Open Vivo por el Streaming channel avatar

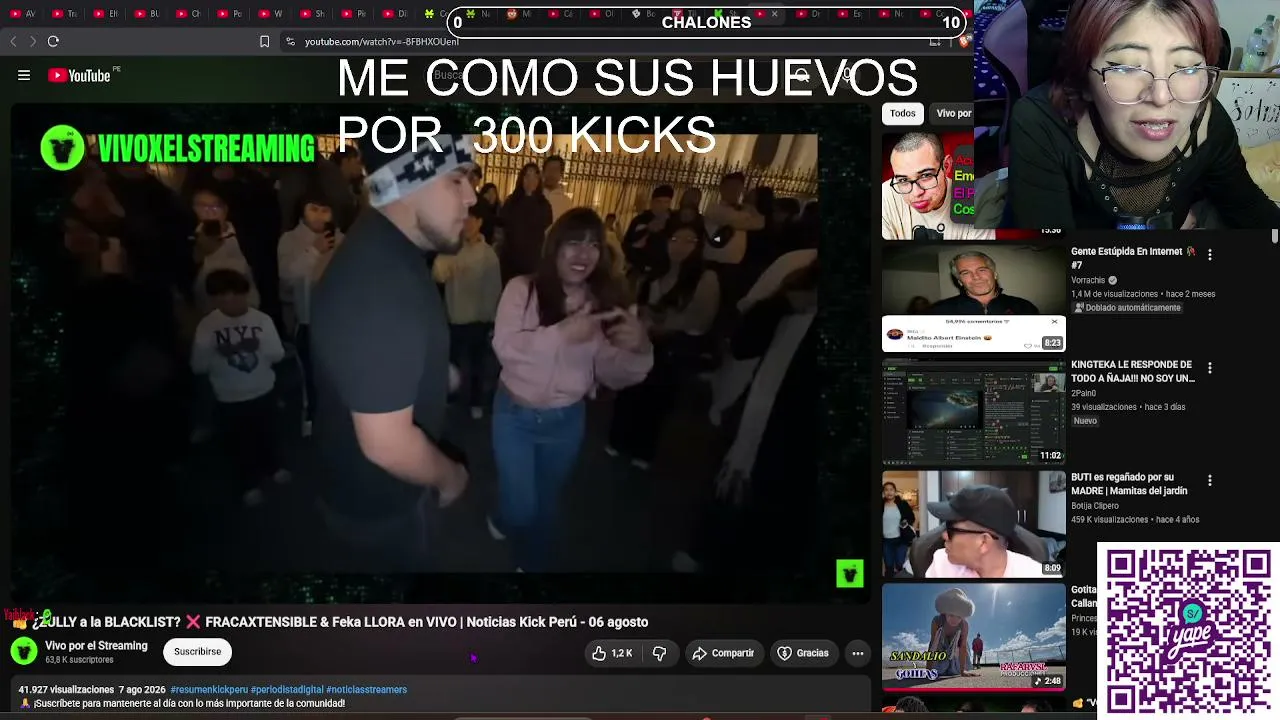(x=24, y=652)
